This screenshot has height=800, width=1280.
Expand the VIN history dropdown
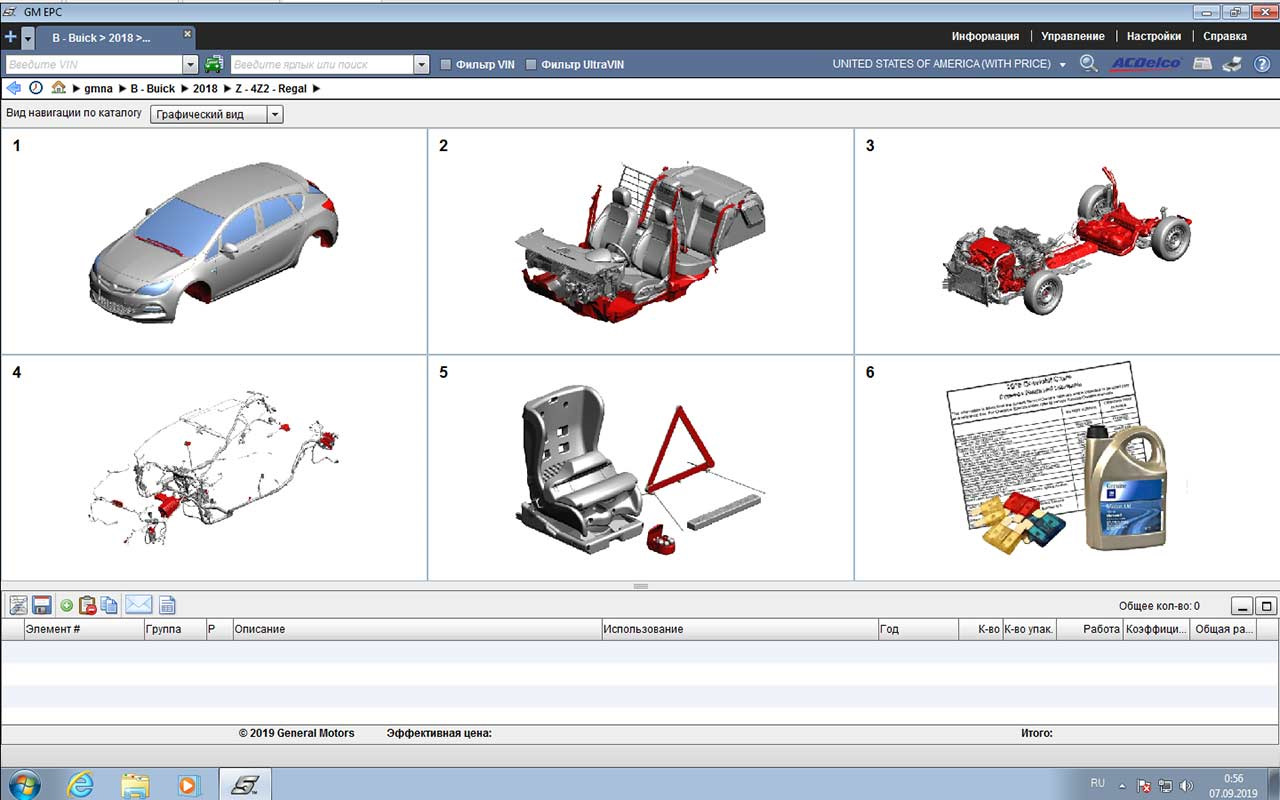(191, 64)
